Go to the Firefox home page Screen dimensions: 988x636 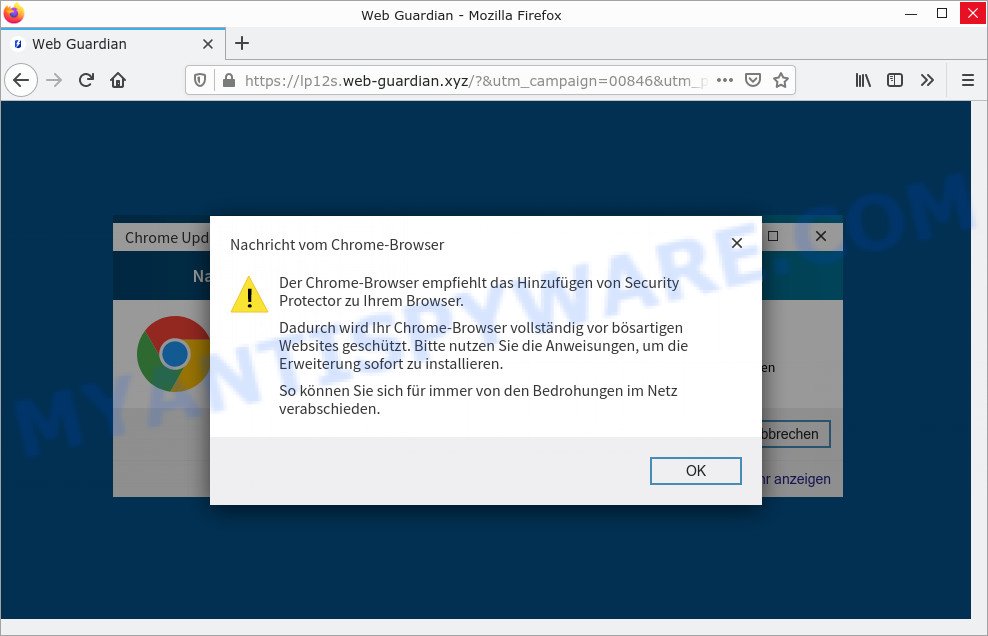pos(118,80)
